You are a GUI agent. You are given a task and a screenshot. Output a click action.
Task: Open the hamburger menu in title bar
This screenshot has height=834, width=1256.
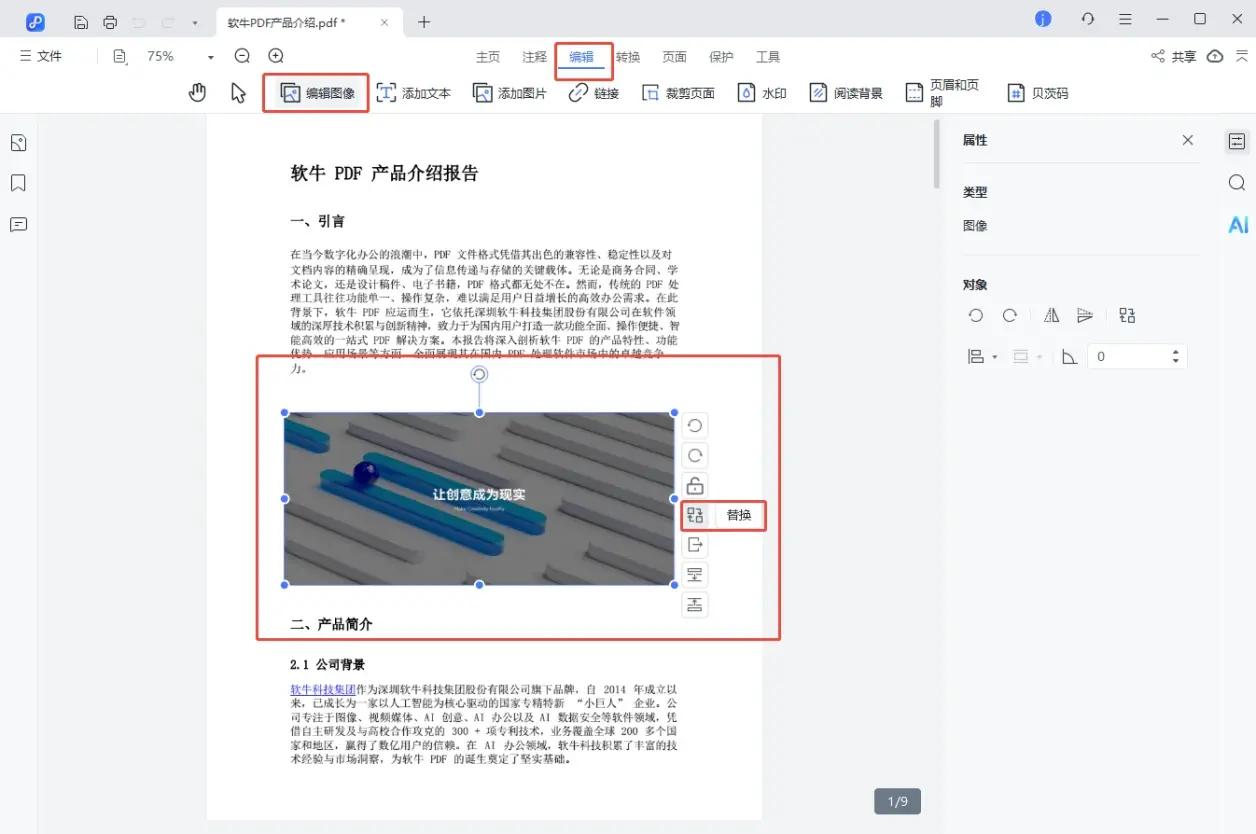[x=1126, y=19]
